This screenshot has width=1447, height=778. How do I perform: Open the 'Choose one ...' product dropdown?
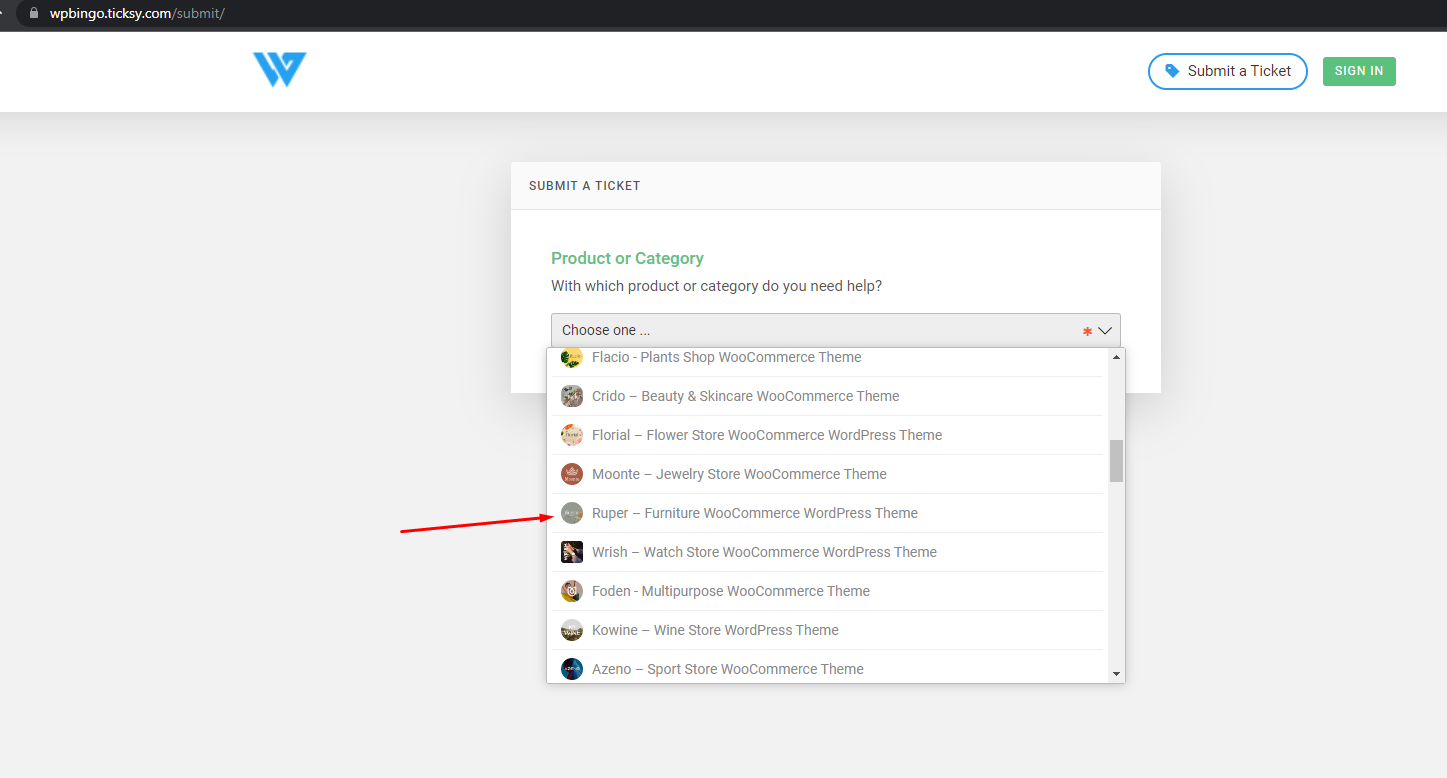coord(836,330)
